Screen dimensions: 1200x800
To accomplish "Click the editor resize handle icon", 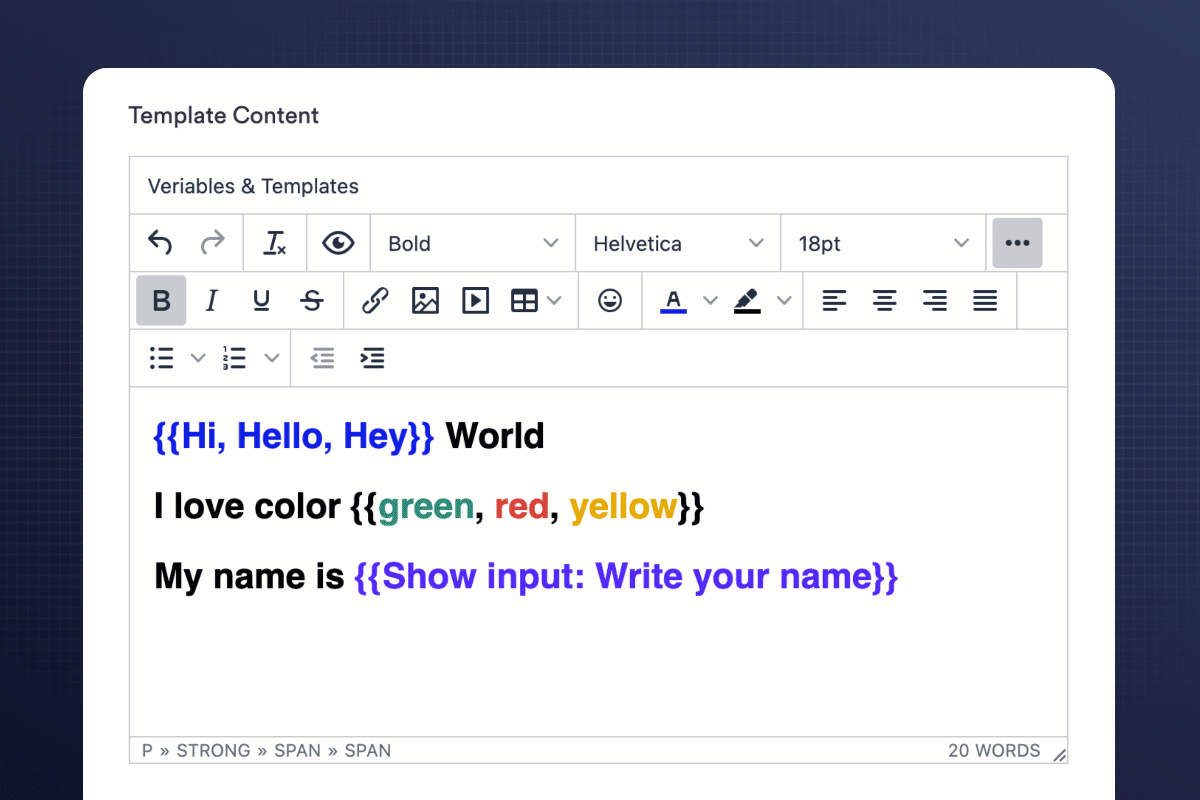I will tap(1059, 755).
